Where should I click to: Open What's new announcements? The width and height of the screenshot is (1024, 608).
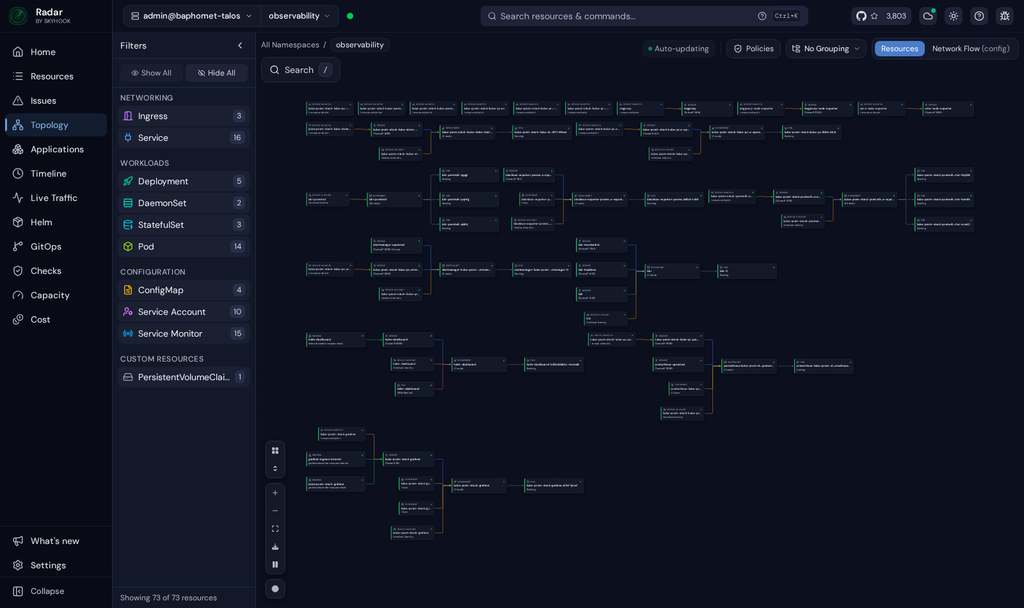[56, 541]
